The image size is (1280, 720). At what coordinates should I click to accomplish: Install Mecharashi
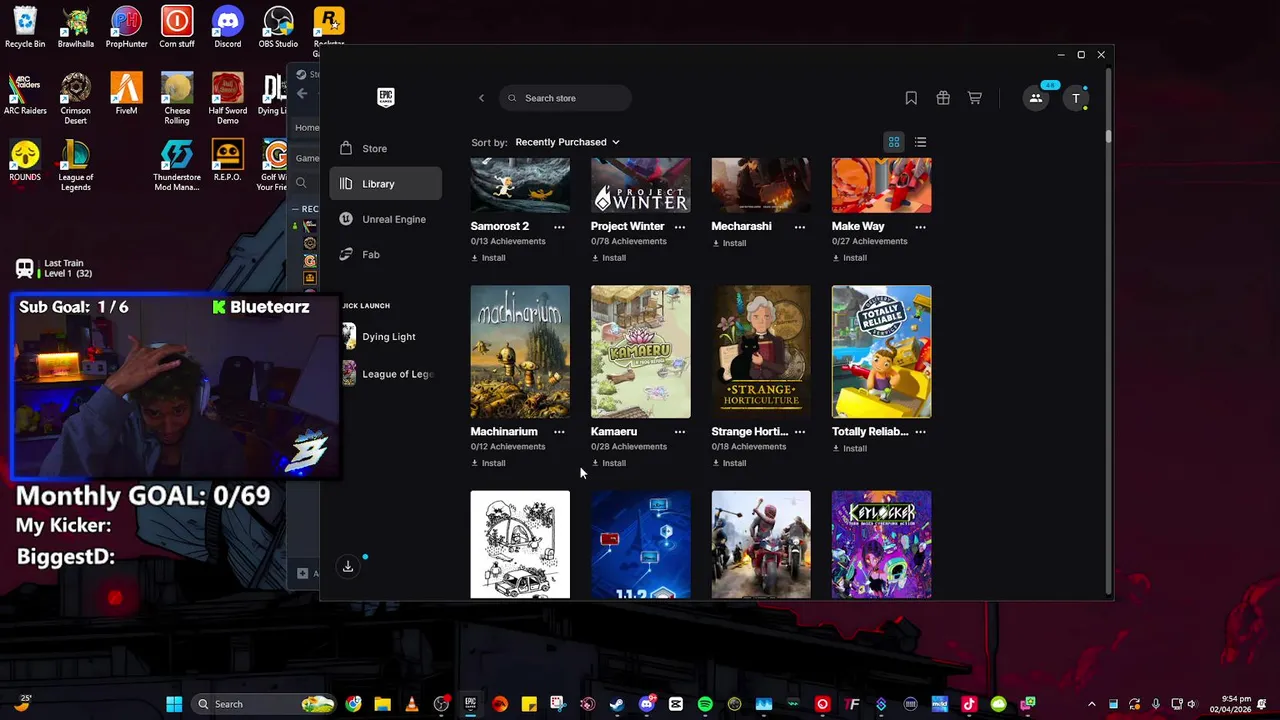point(729,243)
